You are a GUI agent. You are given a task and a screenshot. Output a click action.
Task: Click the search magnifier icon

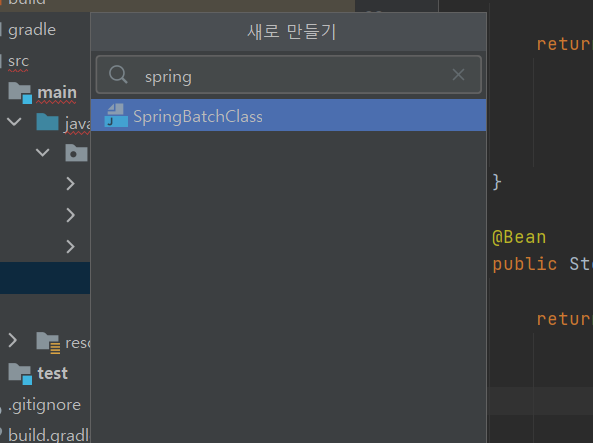(x=118, y=75)
